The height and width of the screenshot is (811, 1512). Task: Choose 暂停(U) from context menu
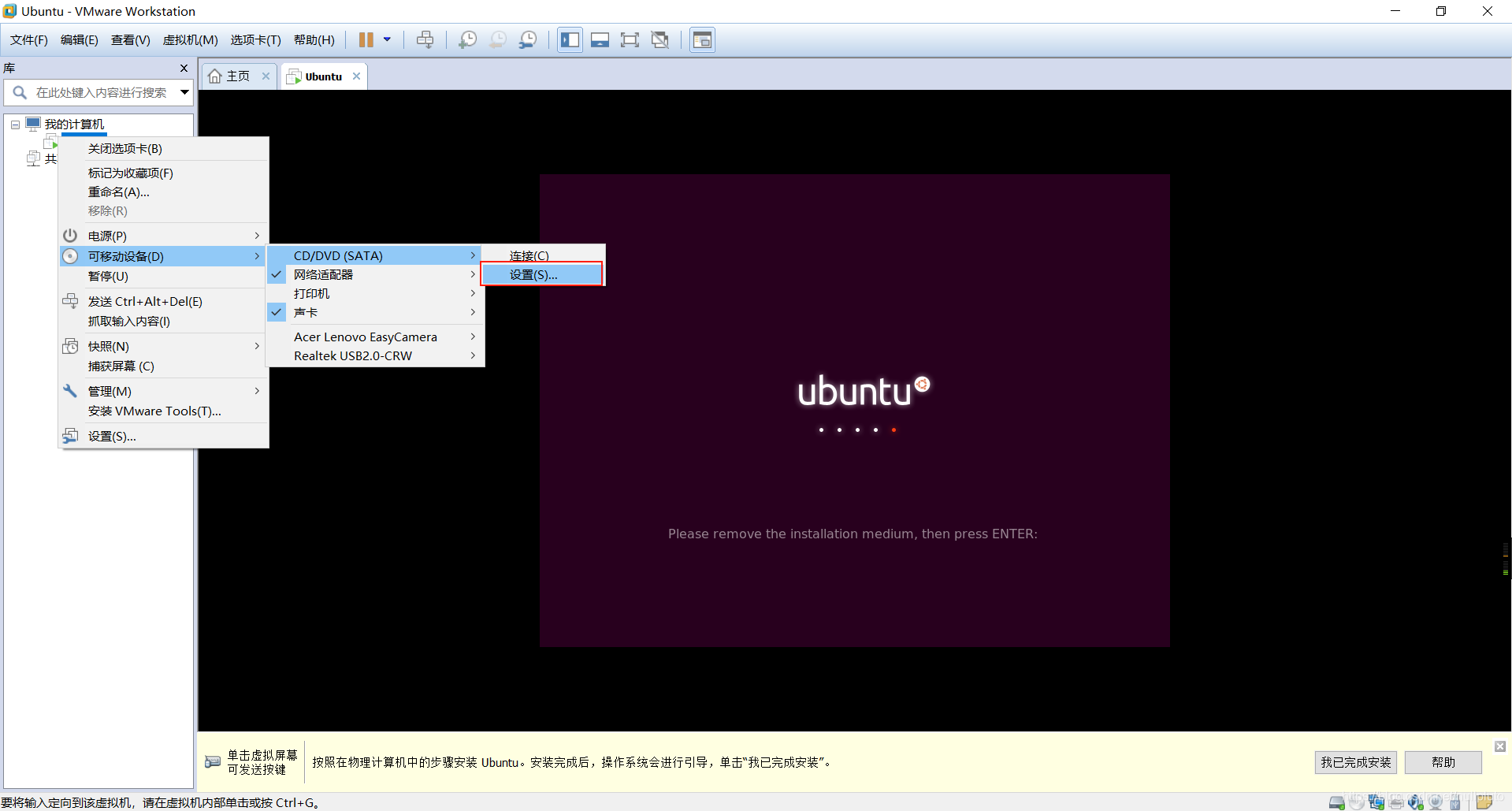tap(163, 276)
